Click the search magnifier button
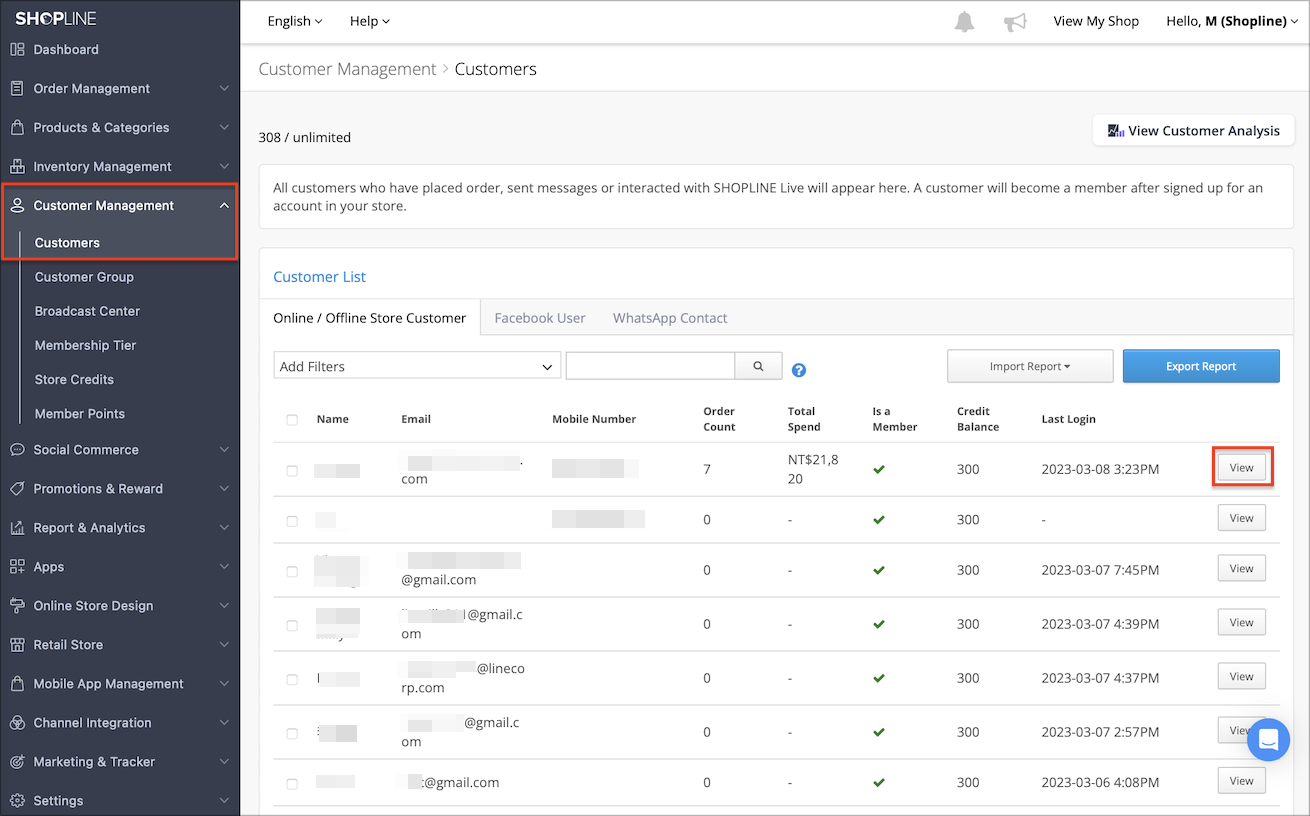Screen dimensions: 1310x816 coord(758,366)
